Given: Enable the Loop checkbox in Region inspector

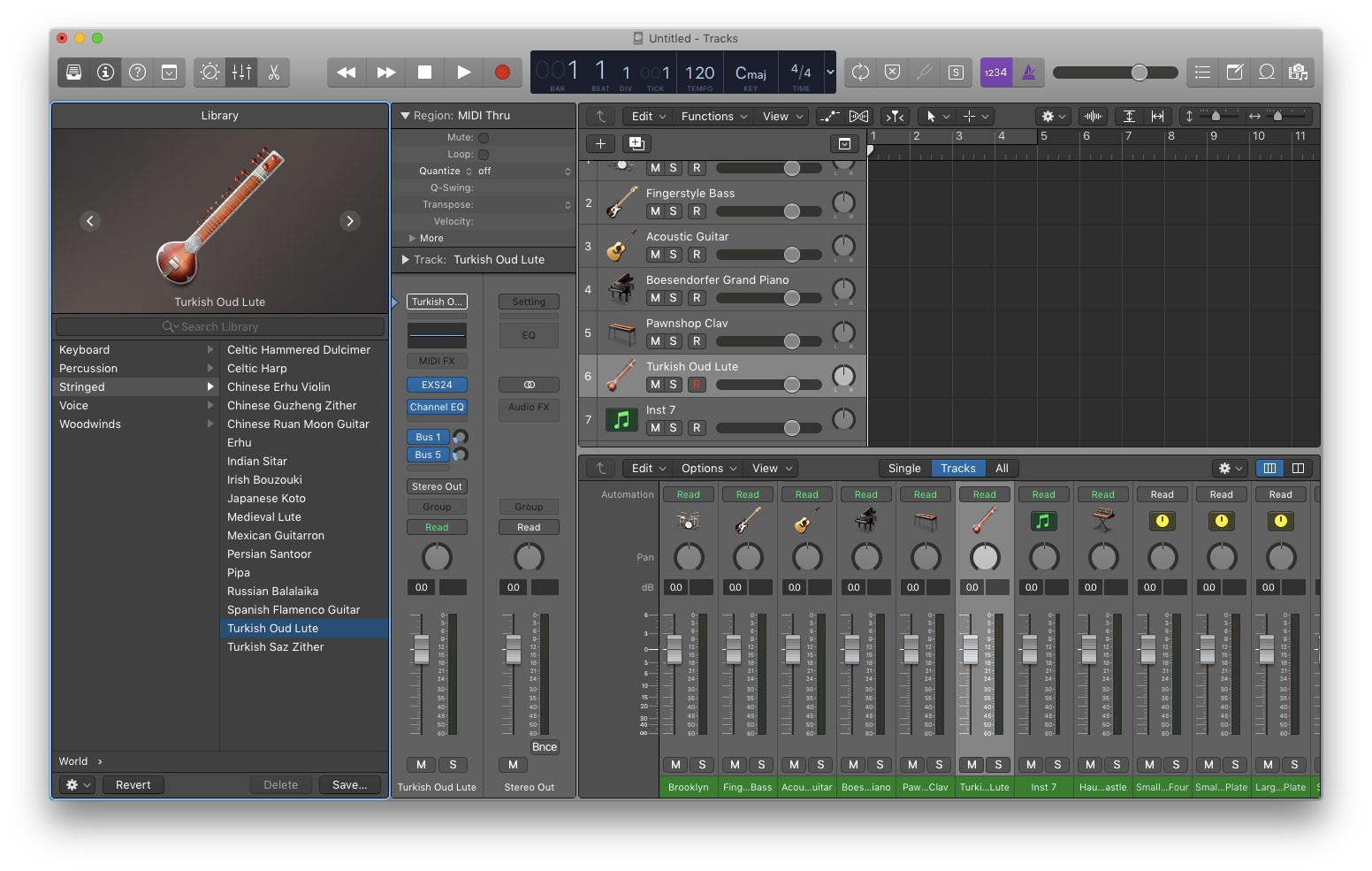Looking at the screenshot, I should point(484,155).
